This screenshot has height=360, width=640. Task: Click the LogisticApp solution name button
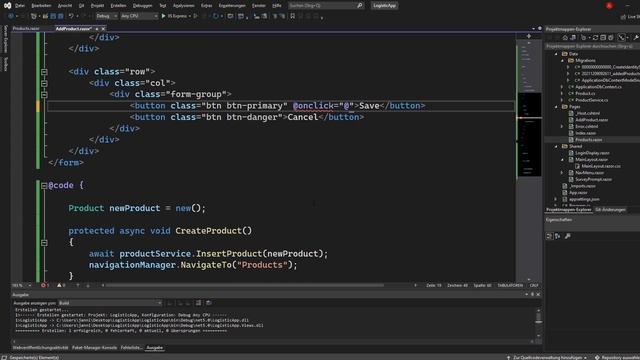point(384,6)
